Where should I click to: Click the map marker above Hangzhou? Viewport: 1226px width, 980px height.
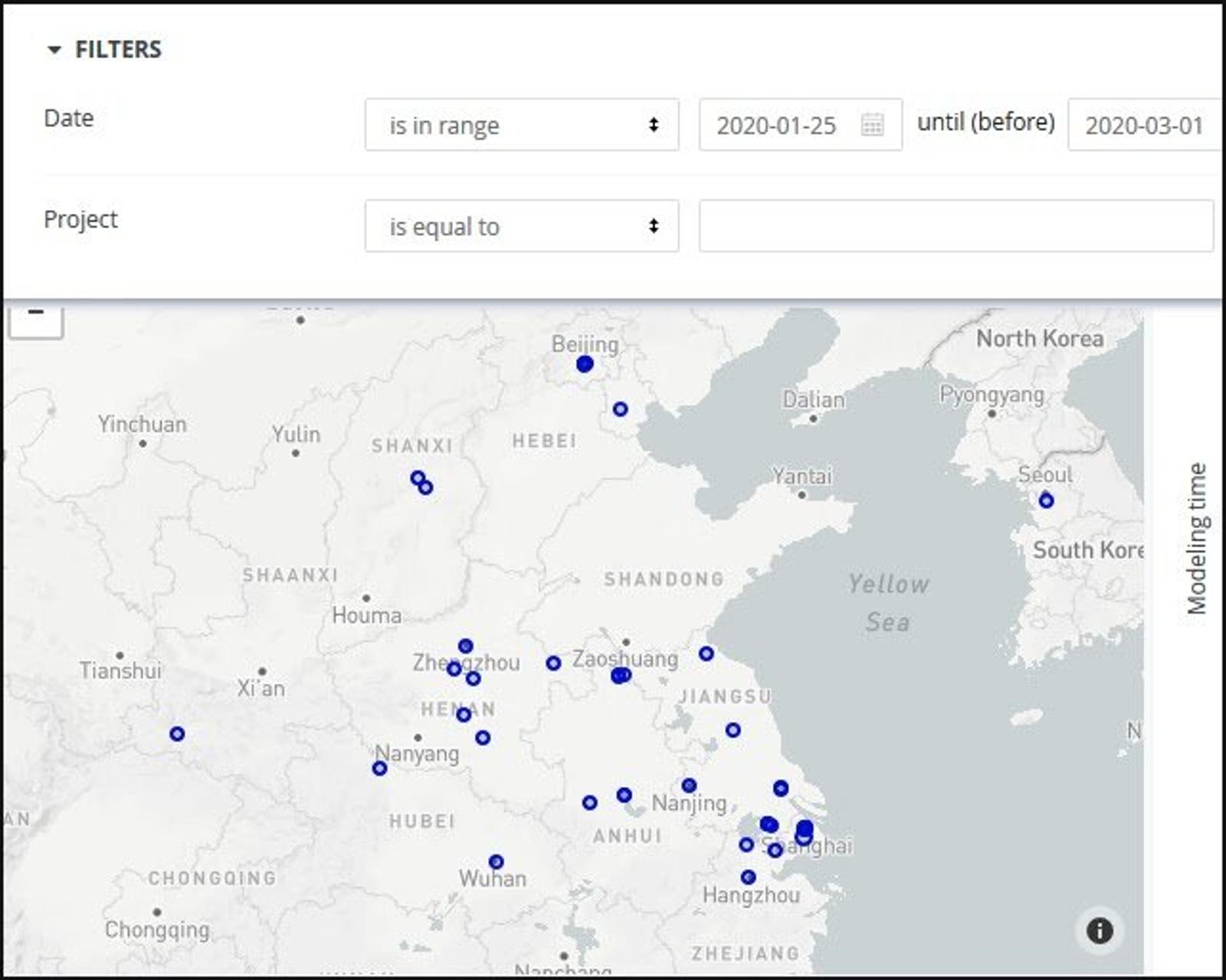pyautogui.click(x=749, y=877)
